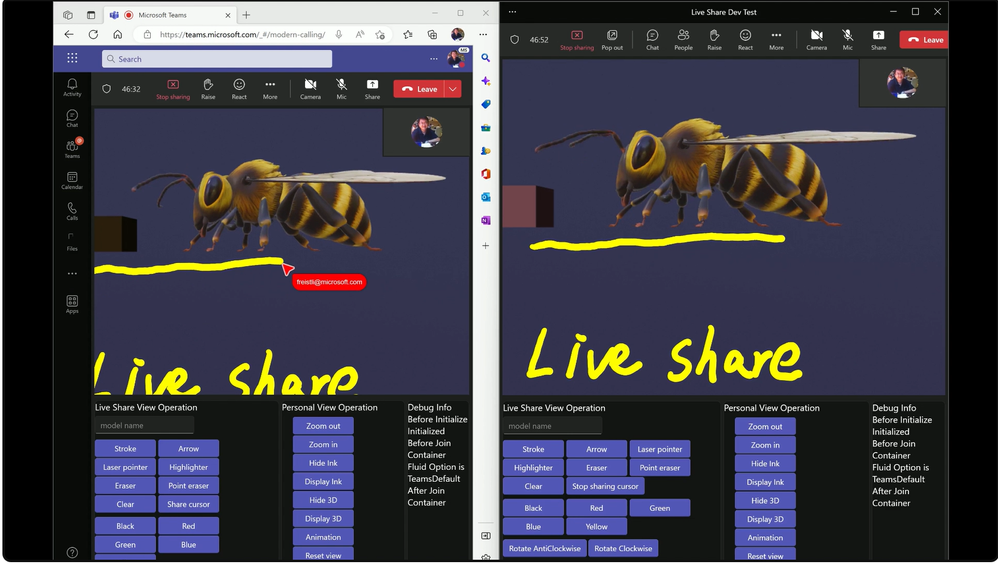The height and width of the screenshot is (564, 998).
Task: Click browser address bar URL
Action: pos(242,34)
